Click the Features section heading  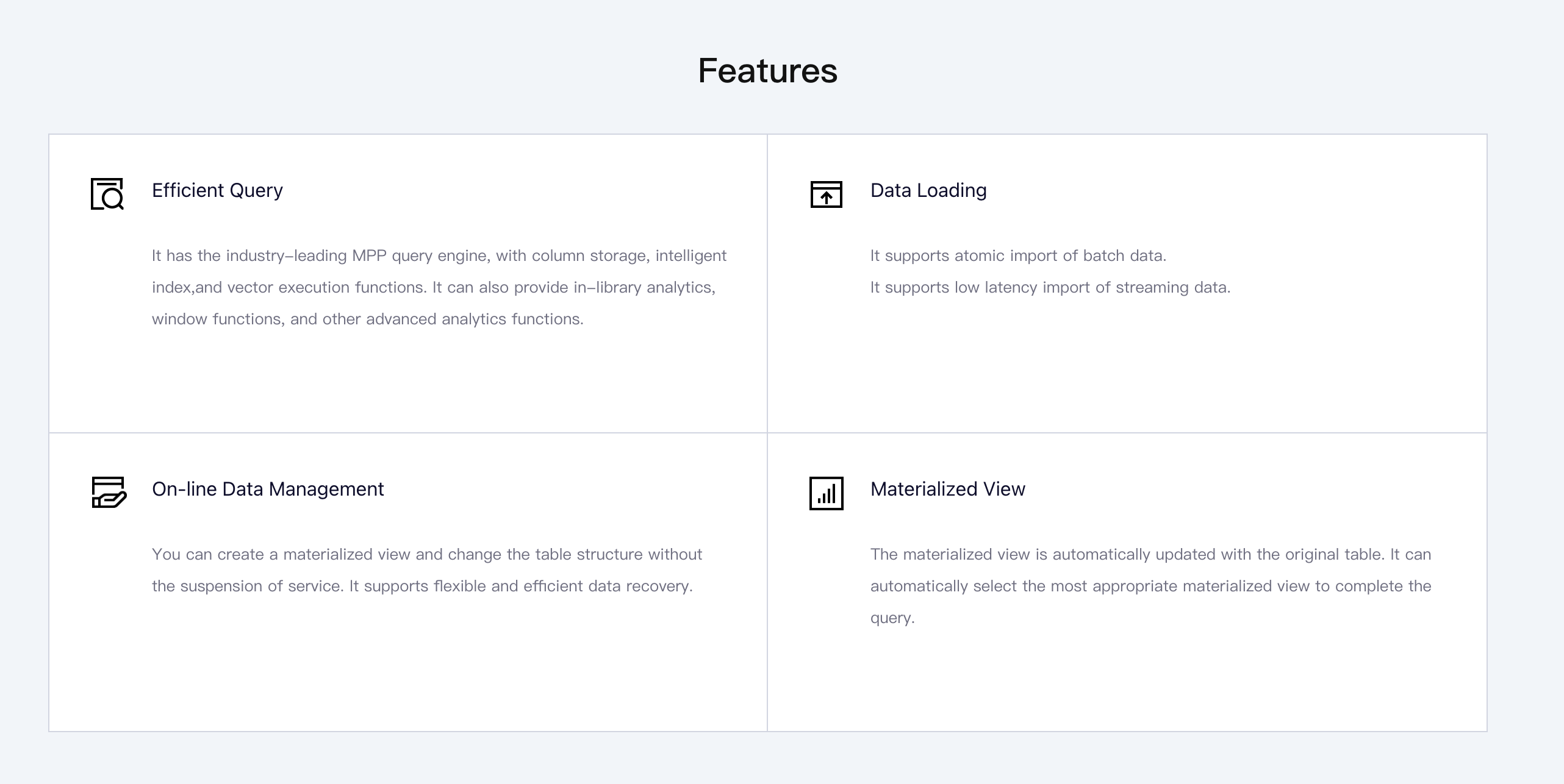[767, 71]
